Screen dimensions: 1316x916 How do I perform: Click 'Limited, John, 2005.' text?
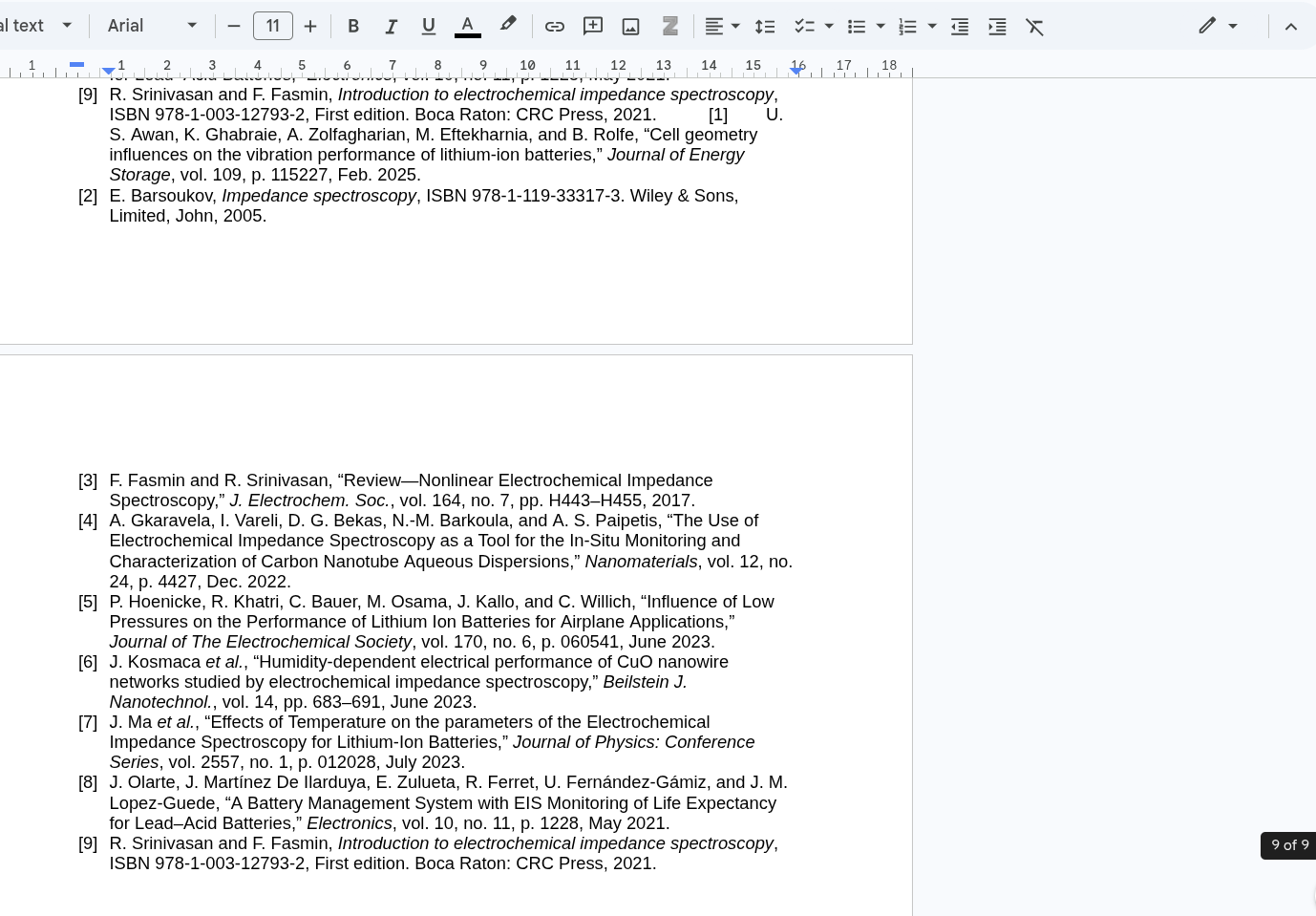click(187, 216)
